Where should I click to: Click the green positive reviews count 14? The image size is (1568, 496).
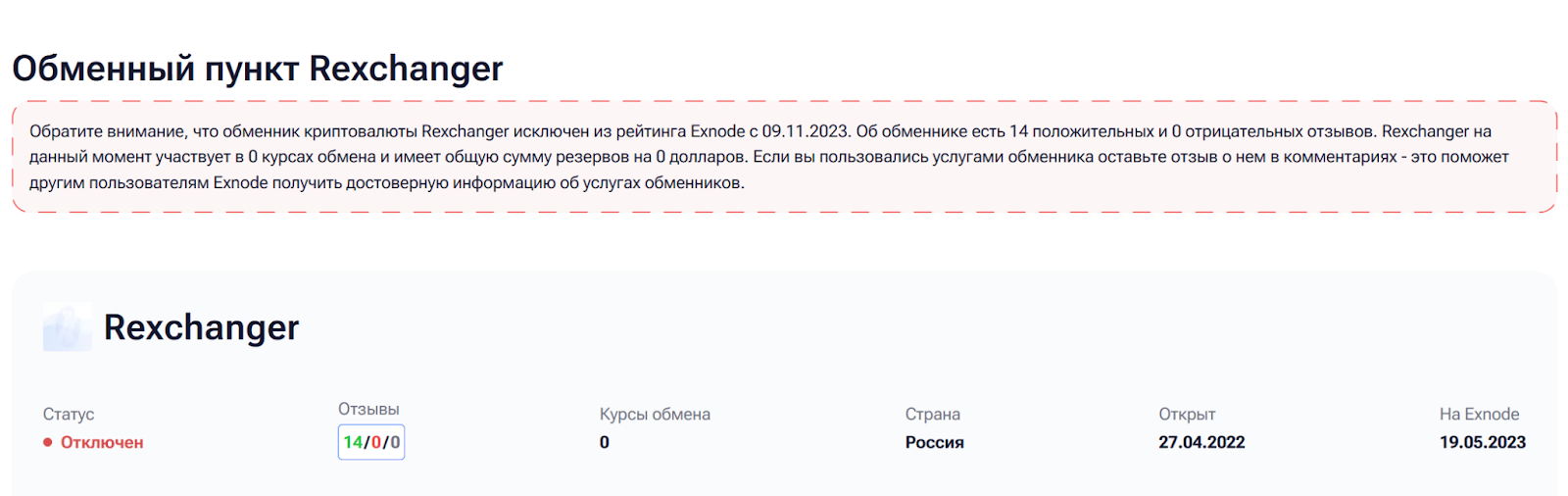click(x=353, y=443)
